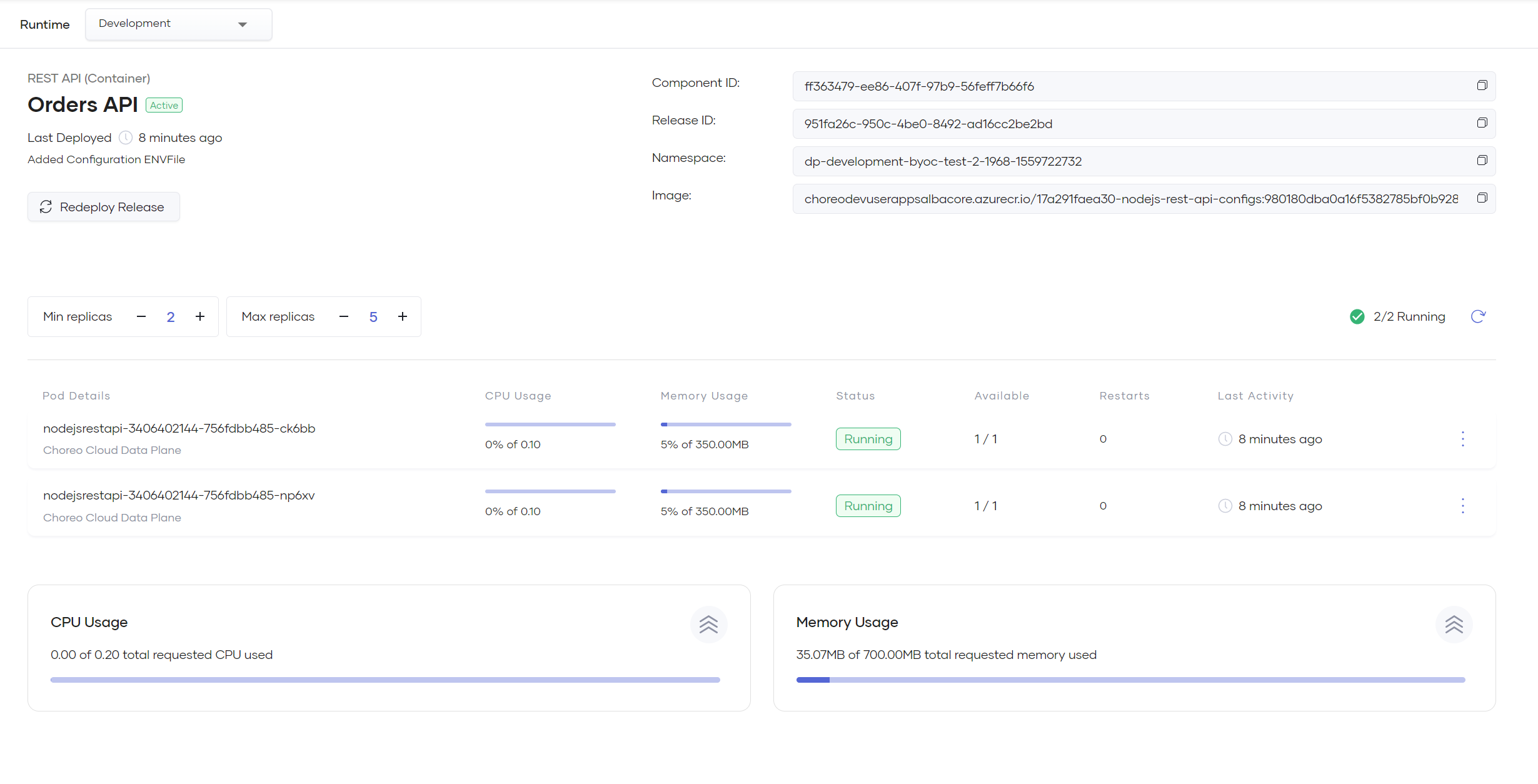
Task: Click the total memory usage progress bar
Action: click(1130, 680)
